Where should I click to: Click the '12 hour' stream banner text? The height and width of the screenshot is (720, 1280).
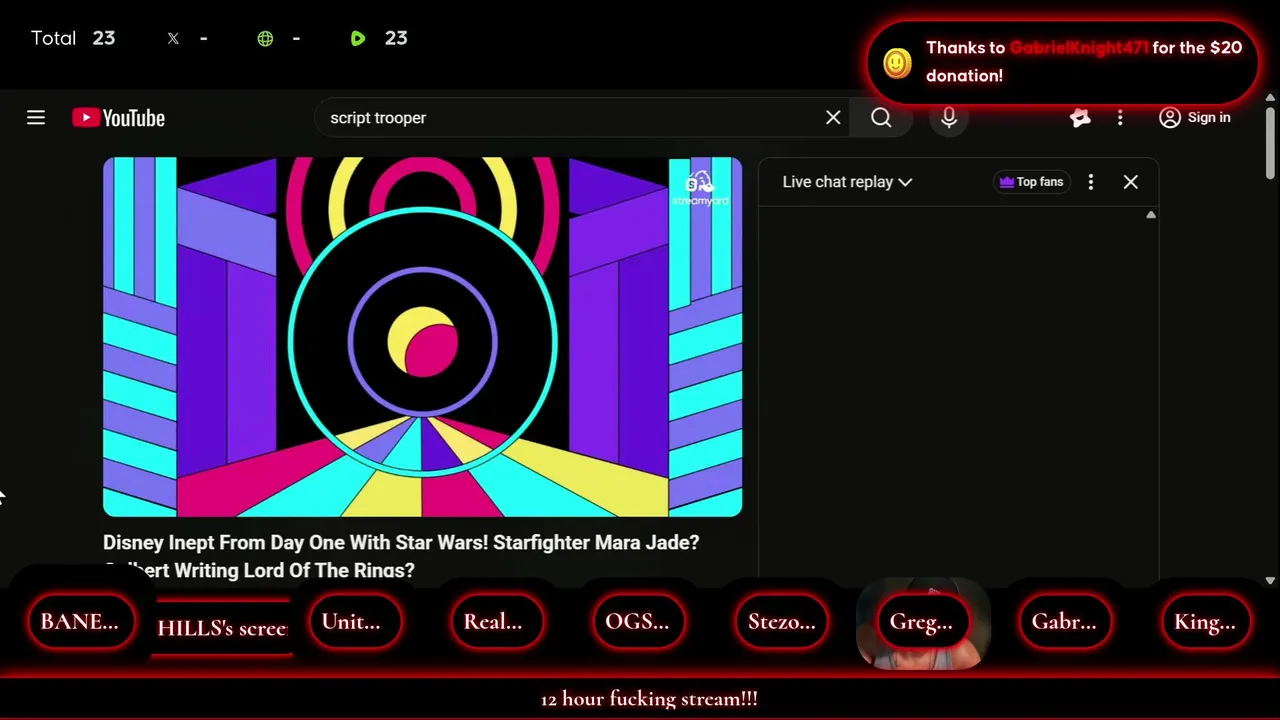coord(649,699)
